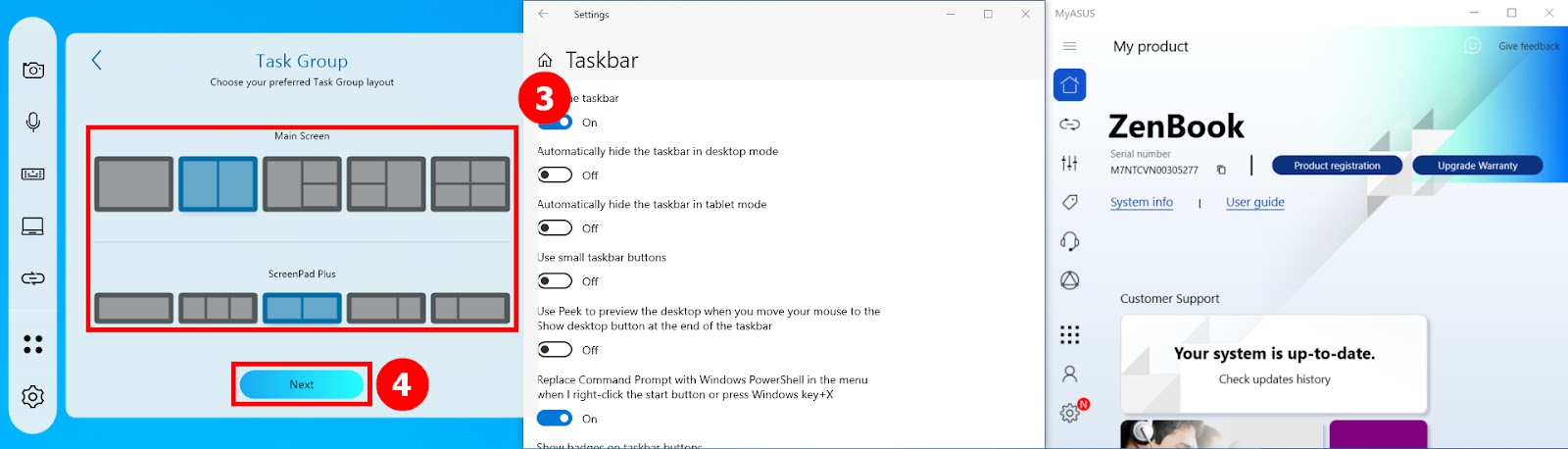Click the Customer Support heading
1568x449 pixels.
(1169, 298)
